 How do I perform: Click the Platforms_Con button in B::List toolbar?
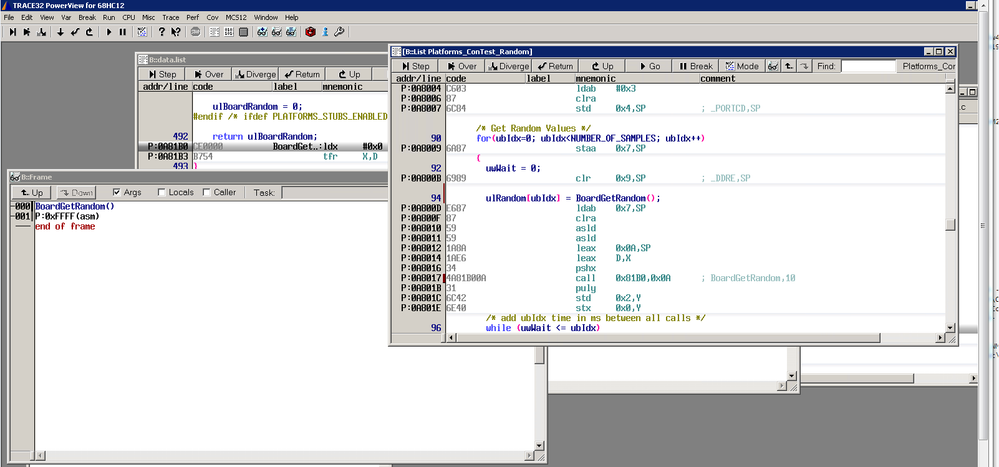[x=928, y=66]
